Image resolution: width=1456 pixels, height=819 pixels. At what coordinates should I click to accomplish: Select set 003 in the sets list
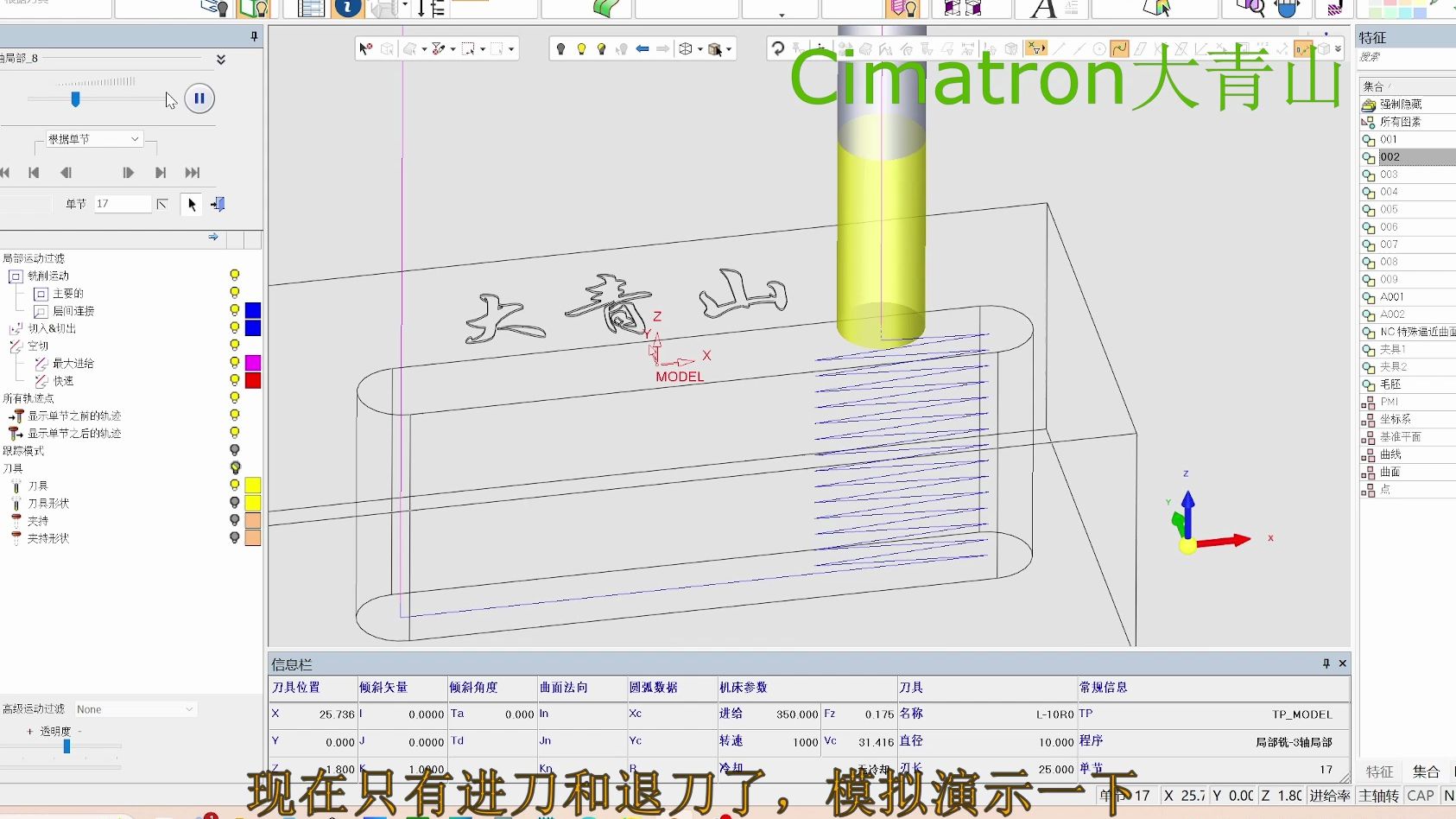pos(1389,175)
